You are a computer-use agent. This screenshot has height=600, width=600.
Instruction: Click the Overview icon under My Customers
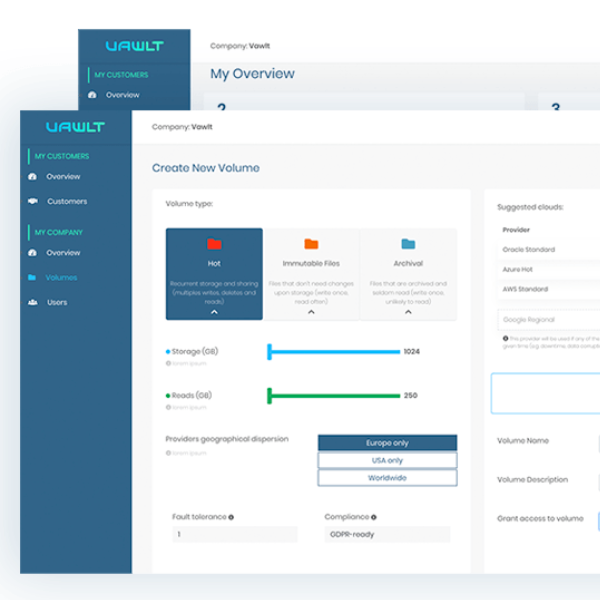coord(33,177)
